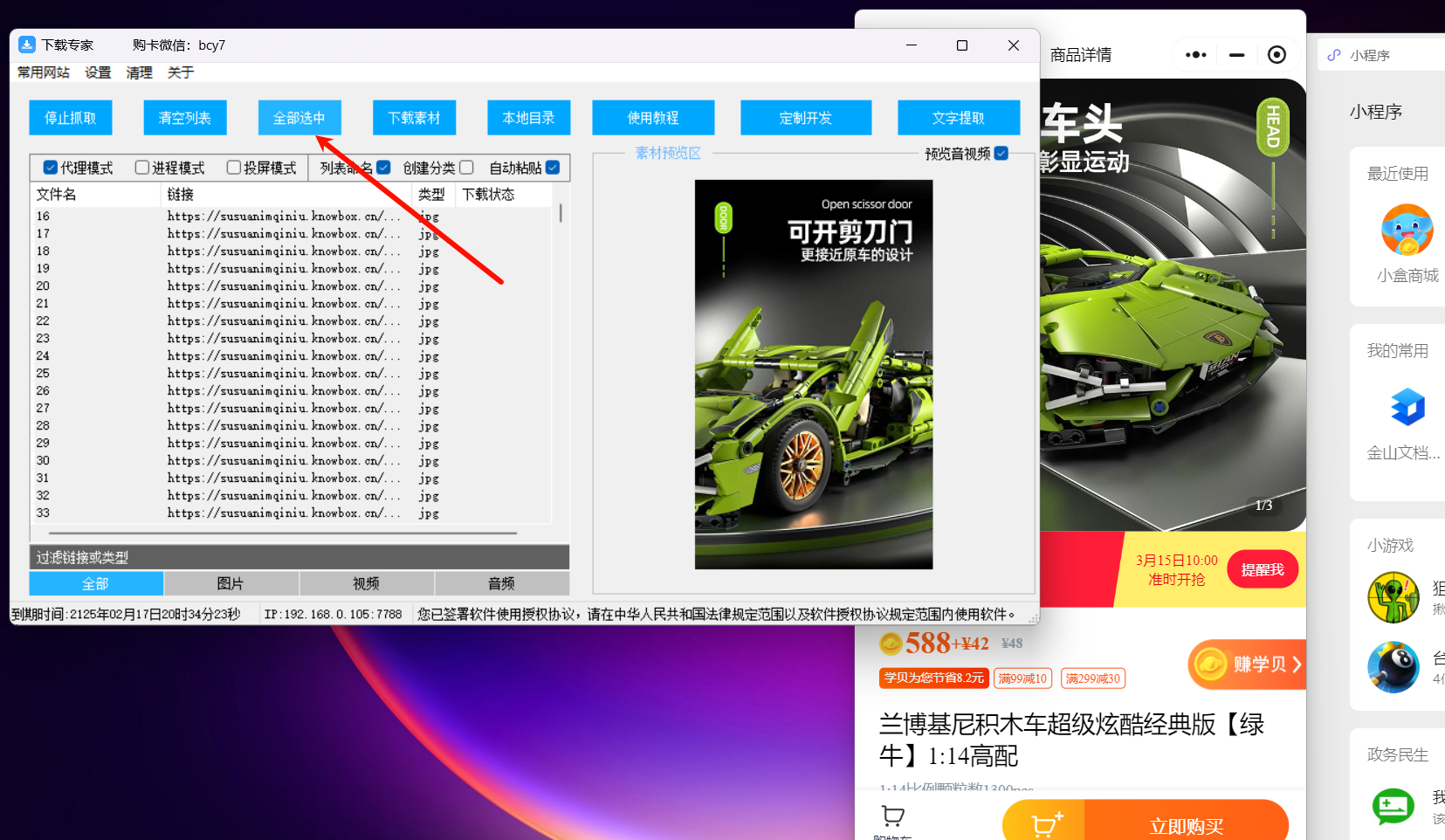The height and width of the screenshot is (840, 1445).
Task: Click 满99减10 coupon tag
Action: pyautogui.click(x=1022, y=678)
